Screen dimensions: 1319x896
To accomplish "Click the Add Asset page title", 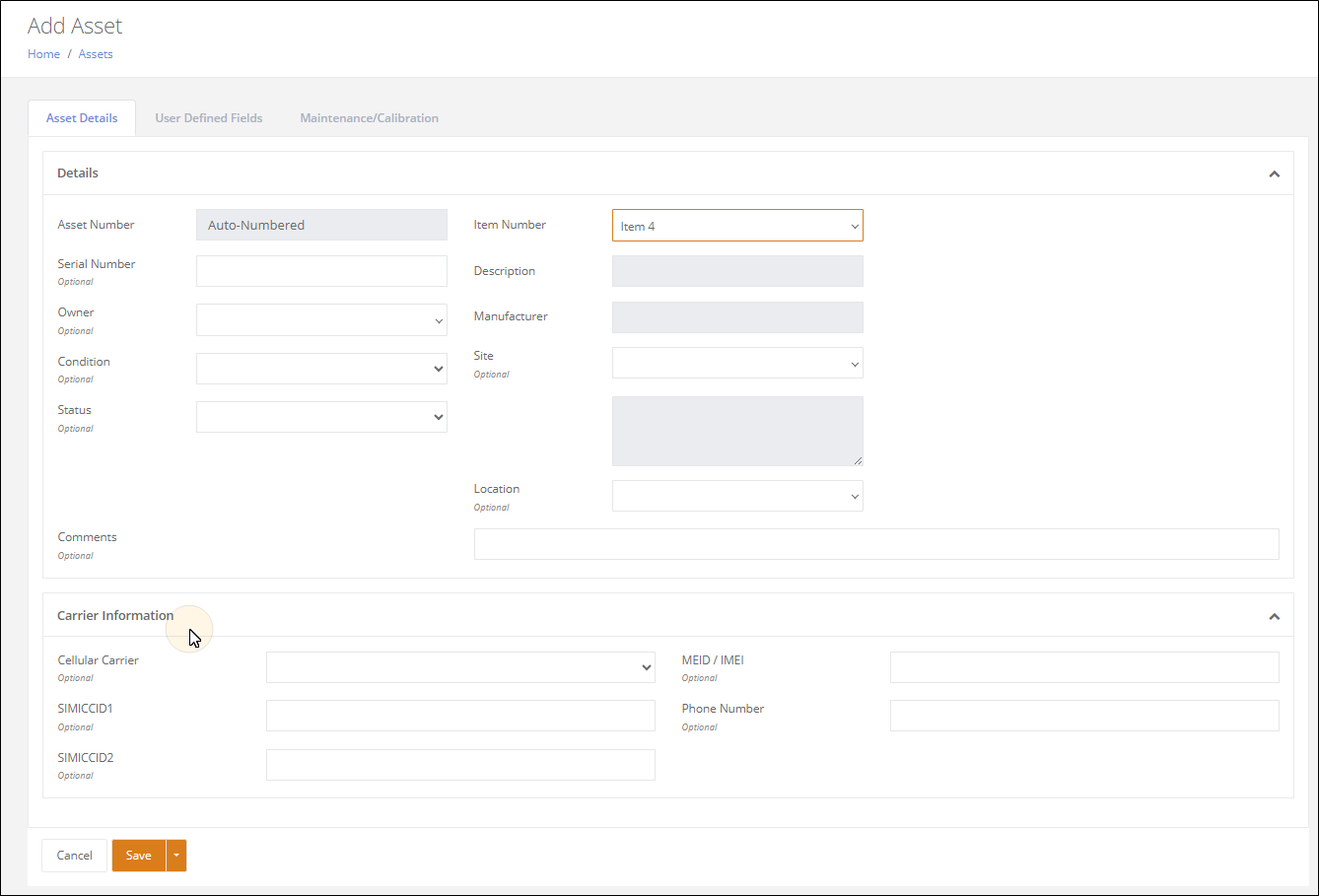I will pyautogui.click(x=75, y=26).
